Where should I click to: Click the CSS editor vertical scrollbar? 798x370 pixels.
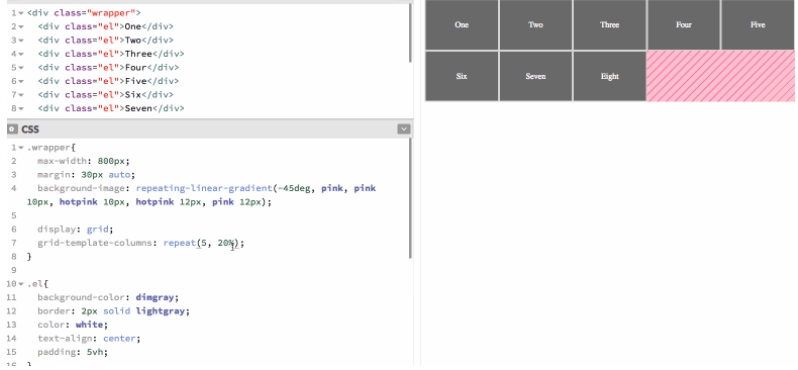(x=410, y=198)
